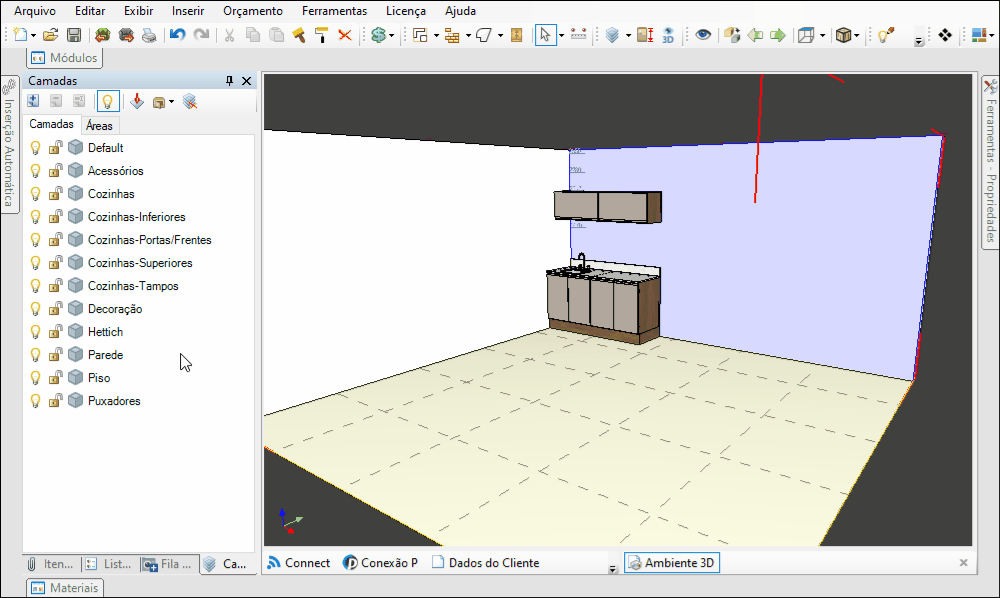Open the Ferramentas menu
Screen dimensions: 1000x598
pyautogui.click(x=334, y=11)
